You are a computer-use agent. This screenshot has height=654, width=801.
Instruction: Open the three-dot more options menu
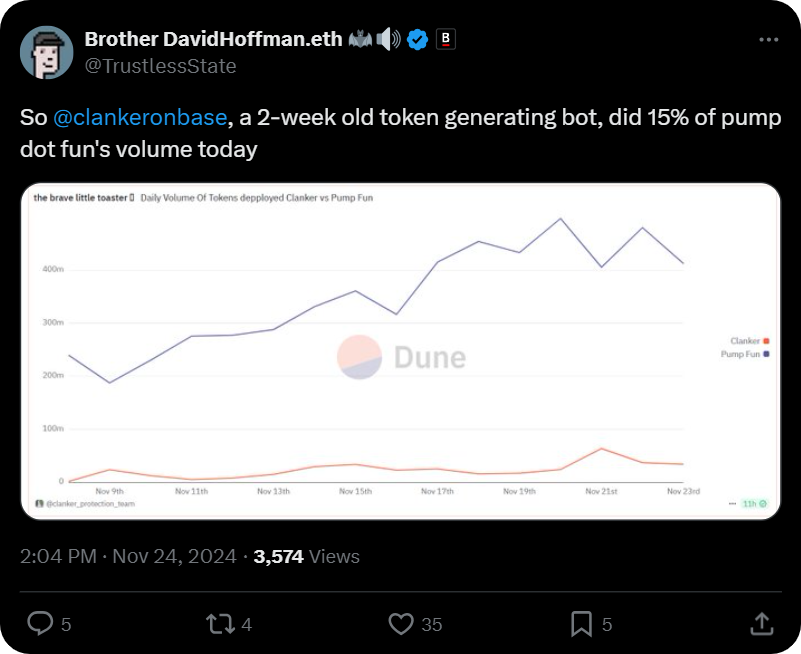(x=769, y=40)
